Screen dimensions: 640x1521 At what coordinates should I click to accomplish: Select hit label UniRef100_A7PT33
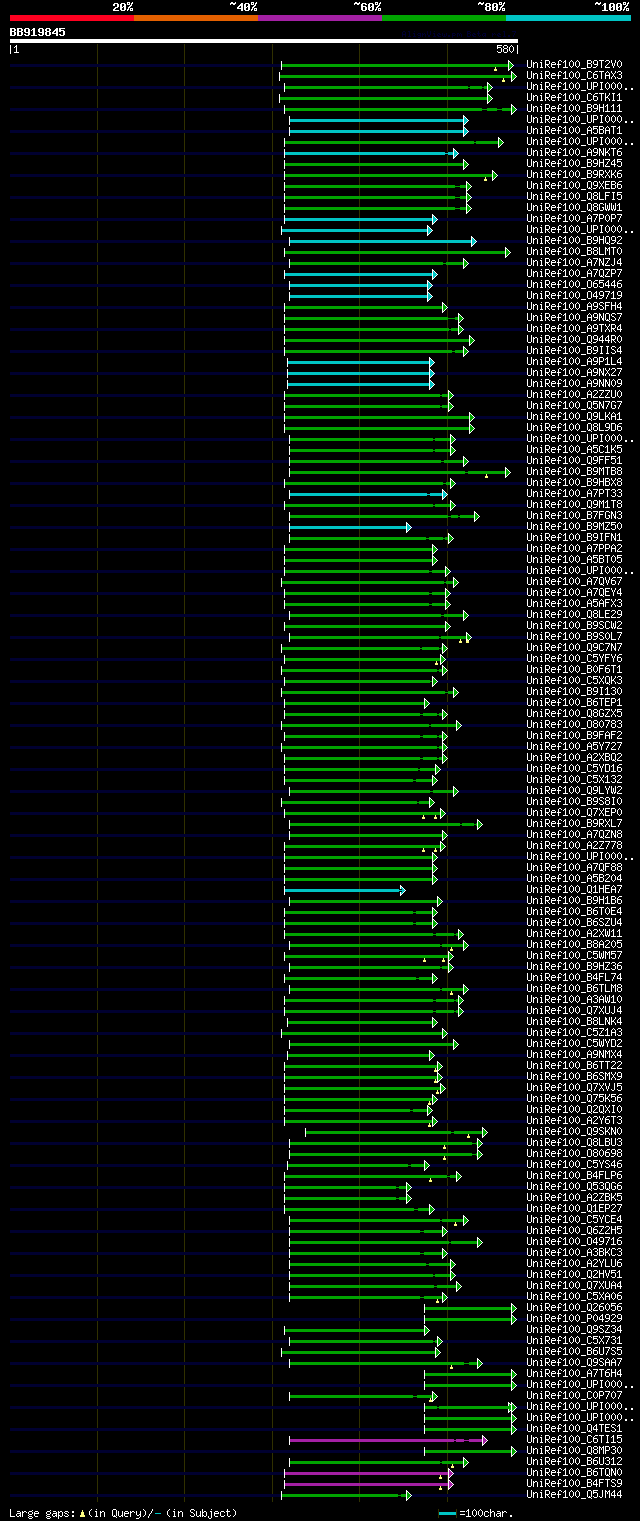pos(574,493)
